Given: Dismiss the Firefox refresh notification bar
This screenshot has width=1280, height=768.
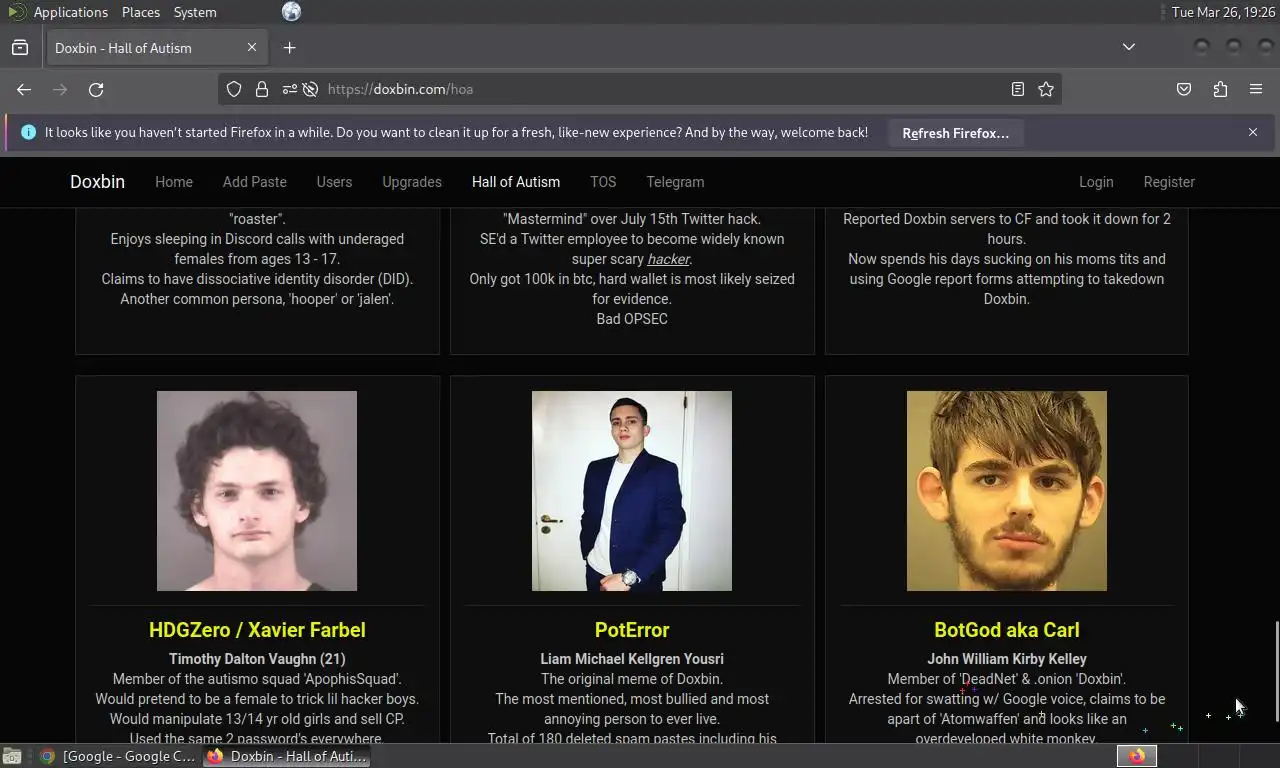Looking at the screenshot, I should point(1253,132).
